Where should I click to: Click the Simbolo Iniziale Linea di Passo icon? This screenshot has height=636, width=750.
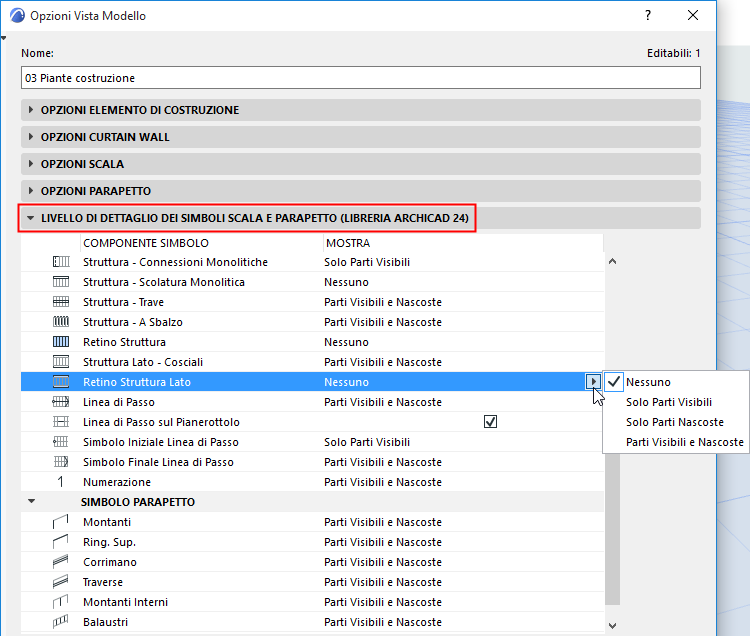61,442
